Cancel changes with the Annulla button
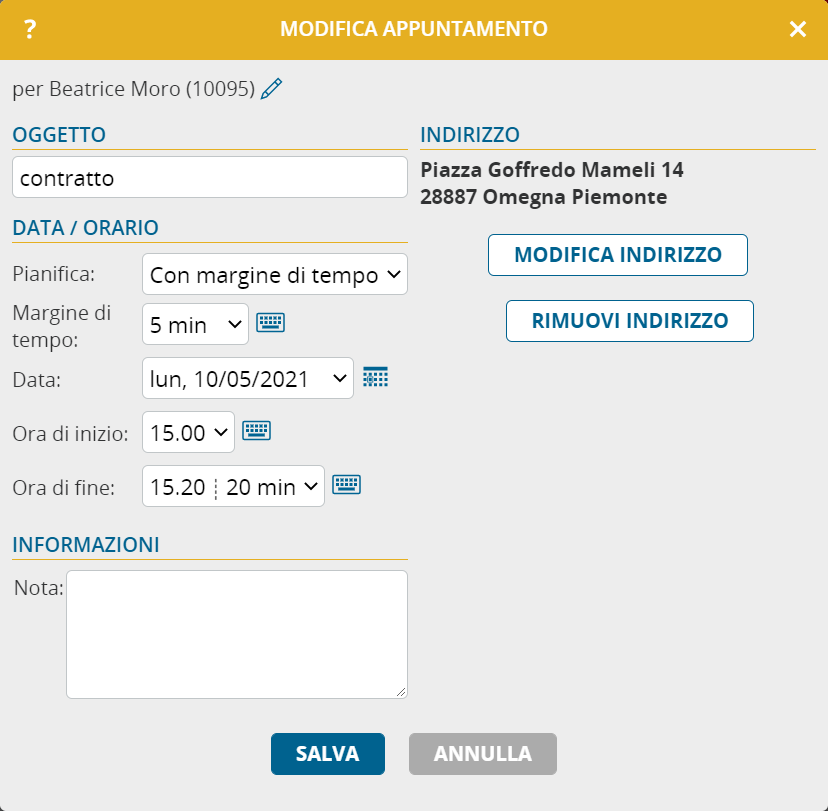Viewport: 828px width, 811px height. click(x=482, y=754)
